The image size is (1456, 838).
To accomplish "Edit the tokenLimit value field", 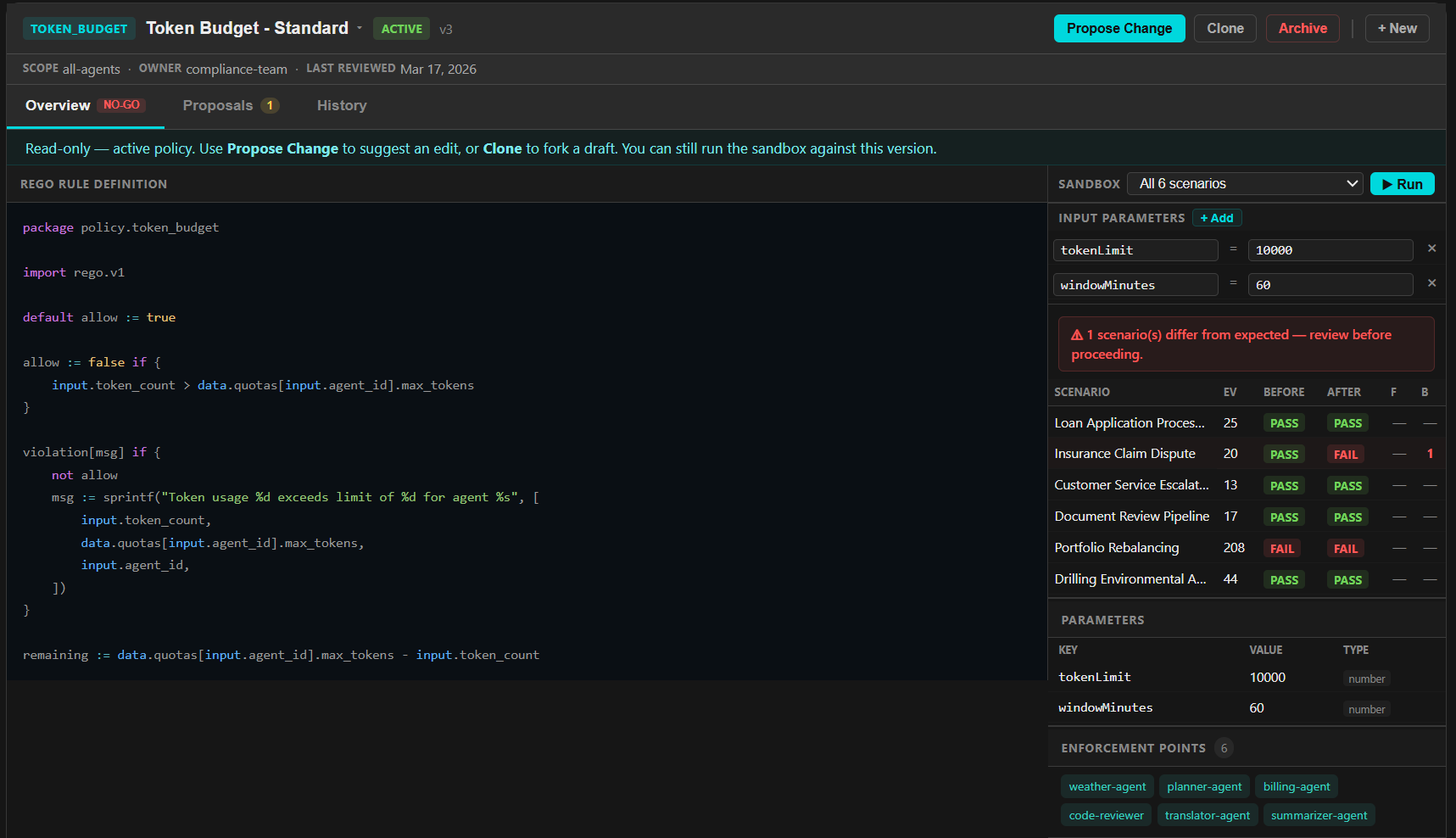I will 1330,250.
